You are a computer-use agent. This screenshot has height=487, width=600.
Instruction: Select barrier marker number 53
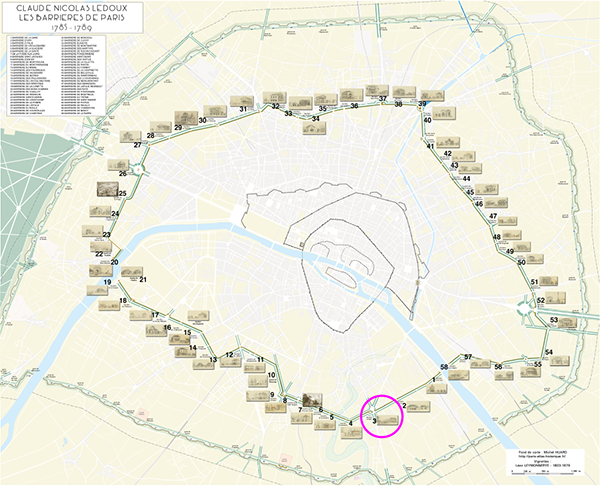(554, 320)
